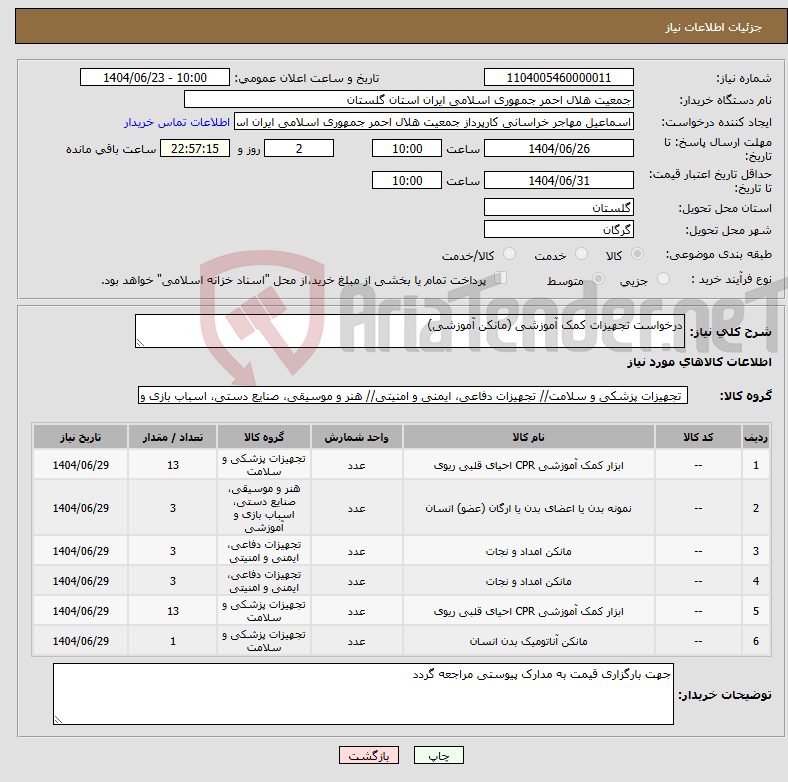The image size is (788, 782).
Task: Click the delivery city field گرگان
Action: (558, 229)
